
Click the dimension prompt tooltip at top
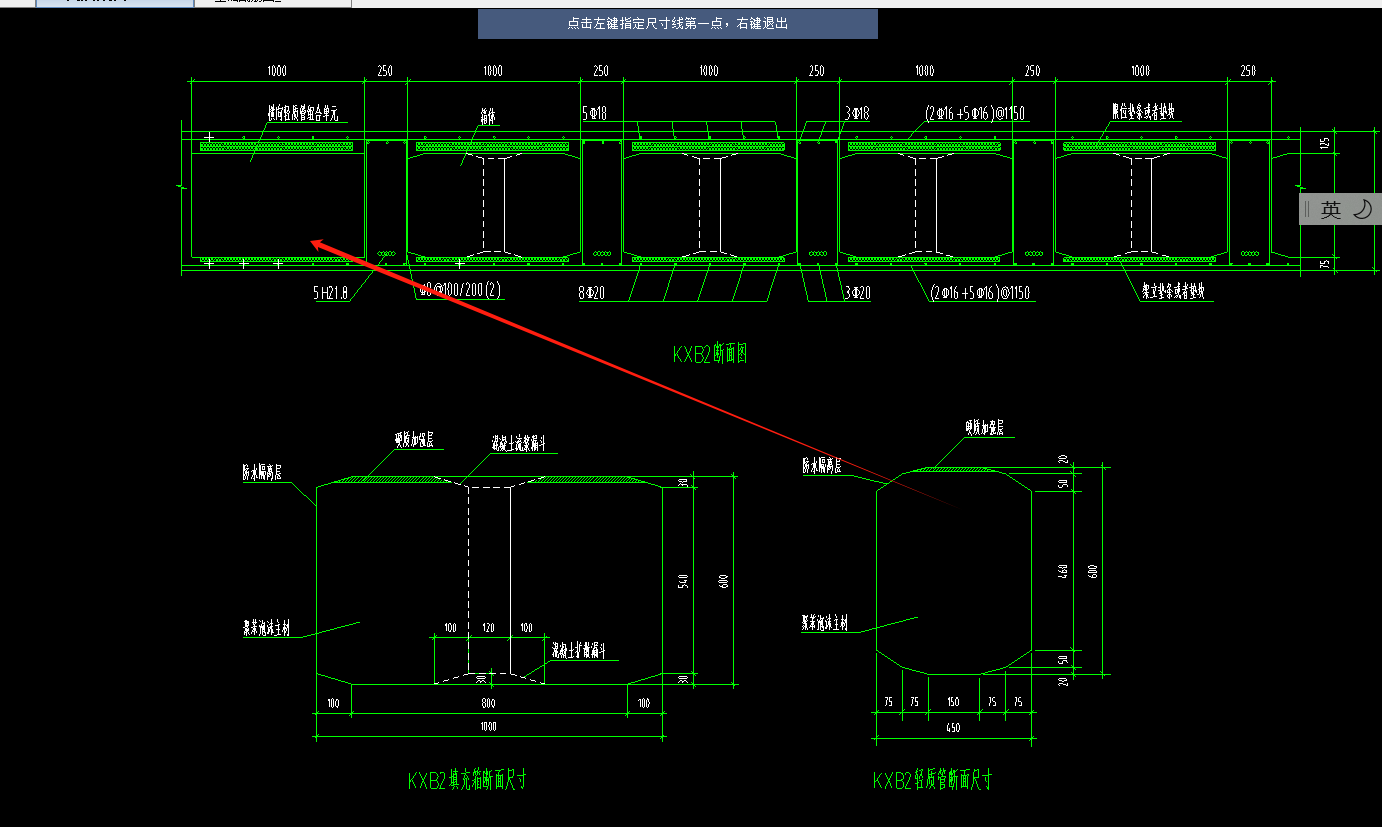pos(678,24)
